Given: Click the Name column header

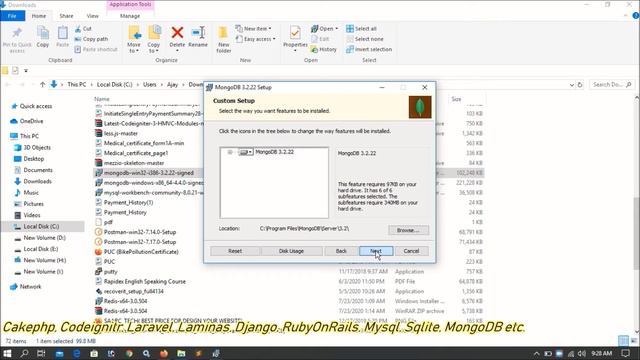Looking at the screenshot, I should click(102, 99).
